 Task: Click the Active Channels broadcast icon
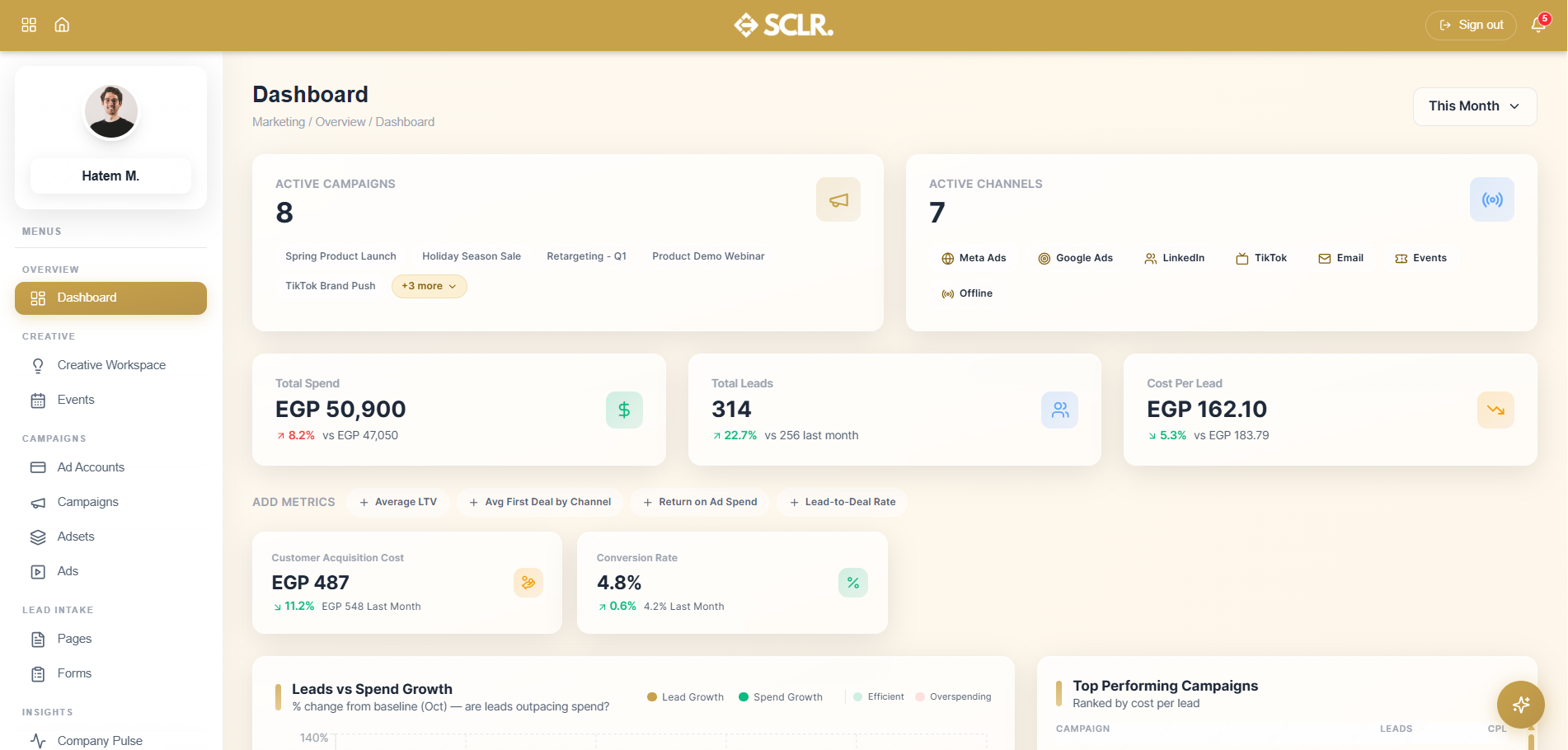1492,199
